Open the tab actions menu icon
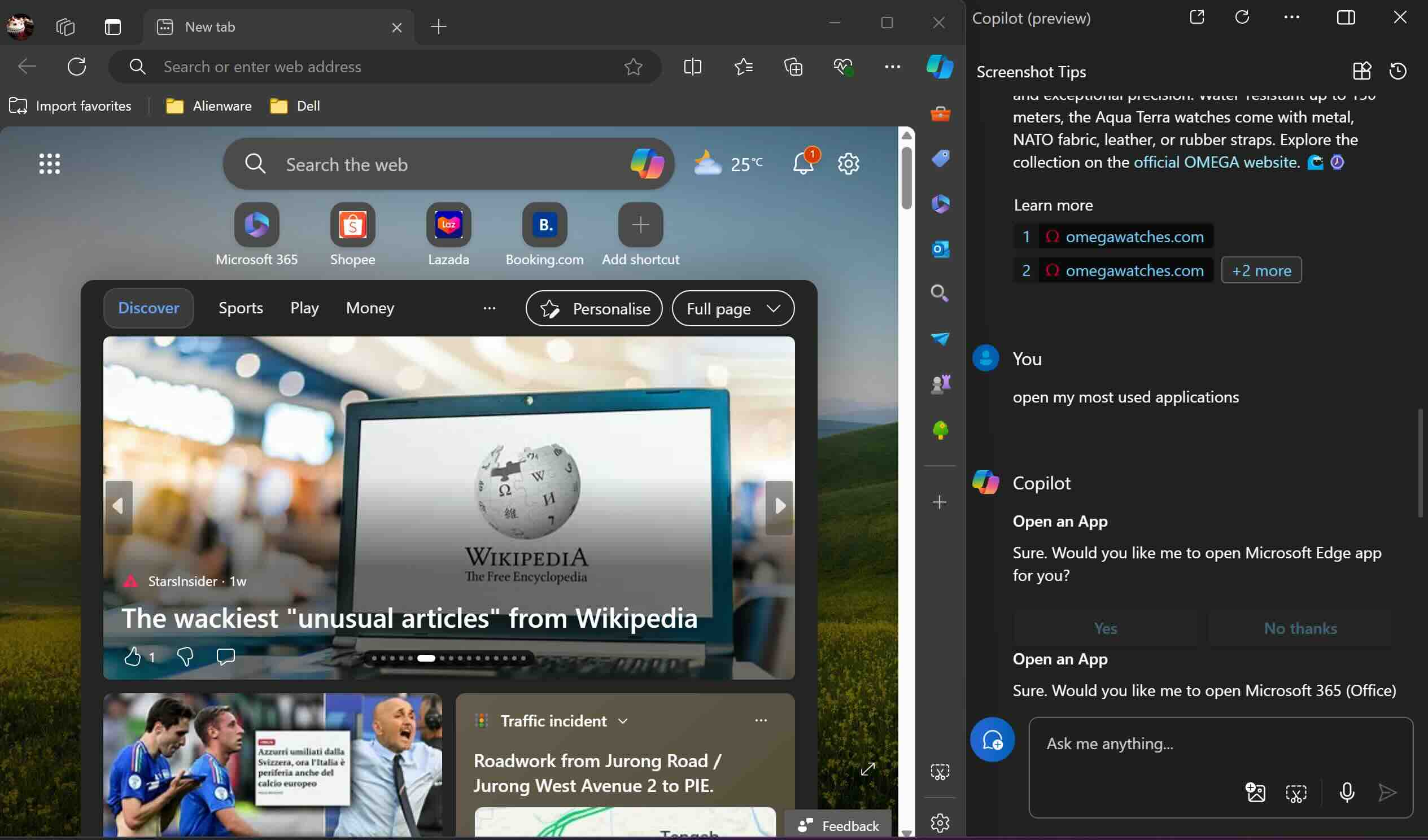This screenshot has width=1428, height=840. [x=113, y=27]
